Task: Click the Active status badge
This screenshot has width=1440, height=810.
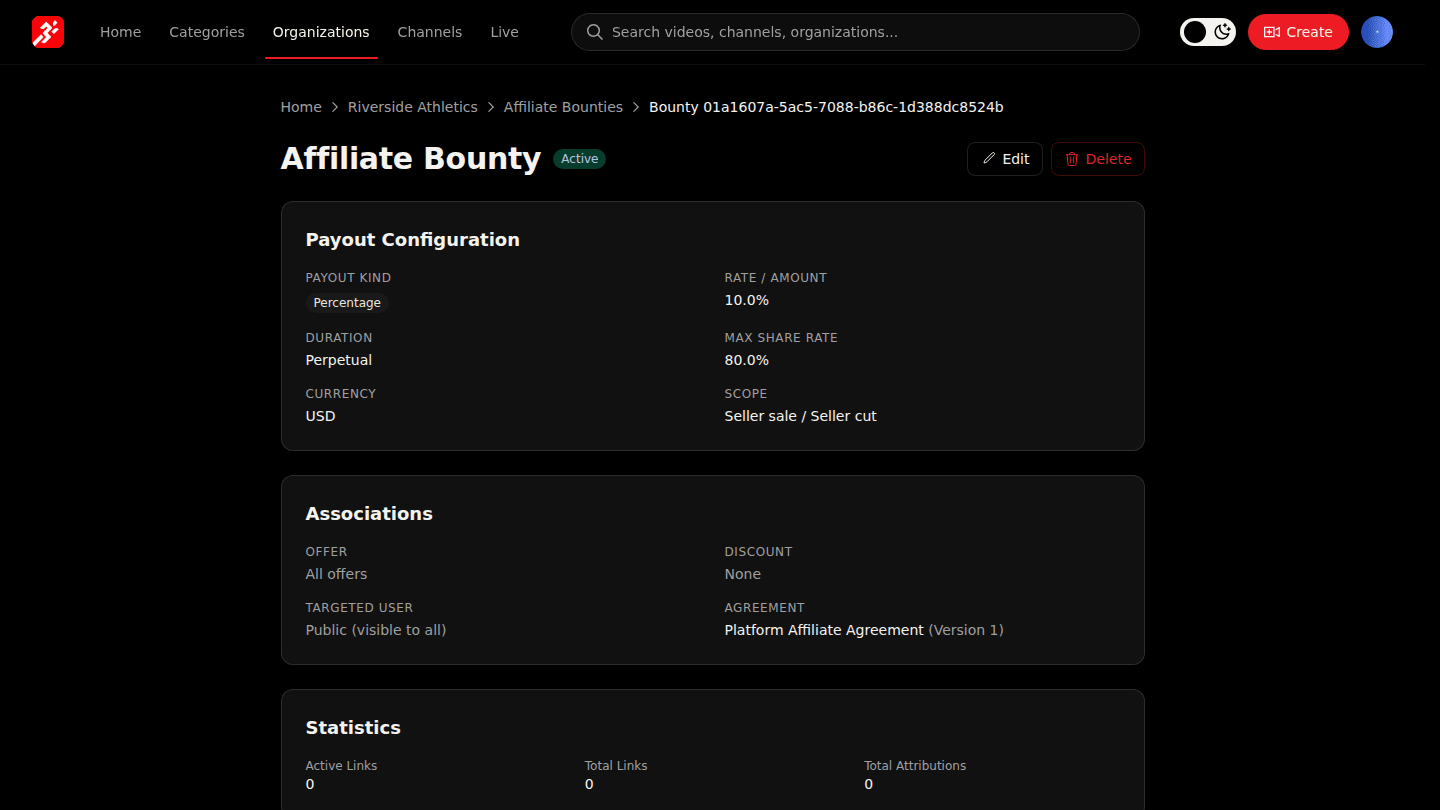Action: point(579,159)
